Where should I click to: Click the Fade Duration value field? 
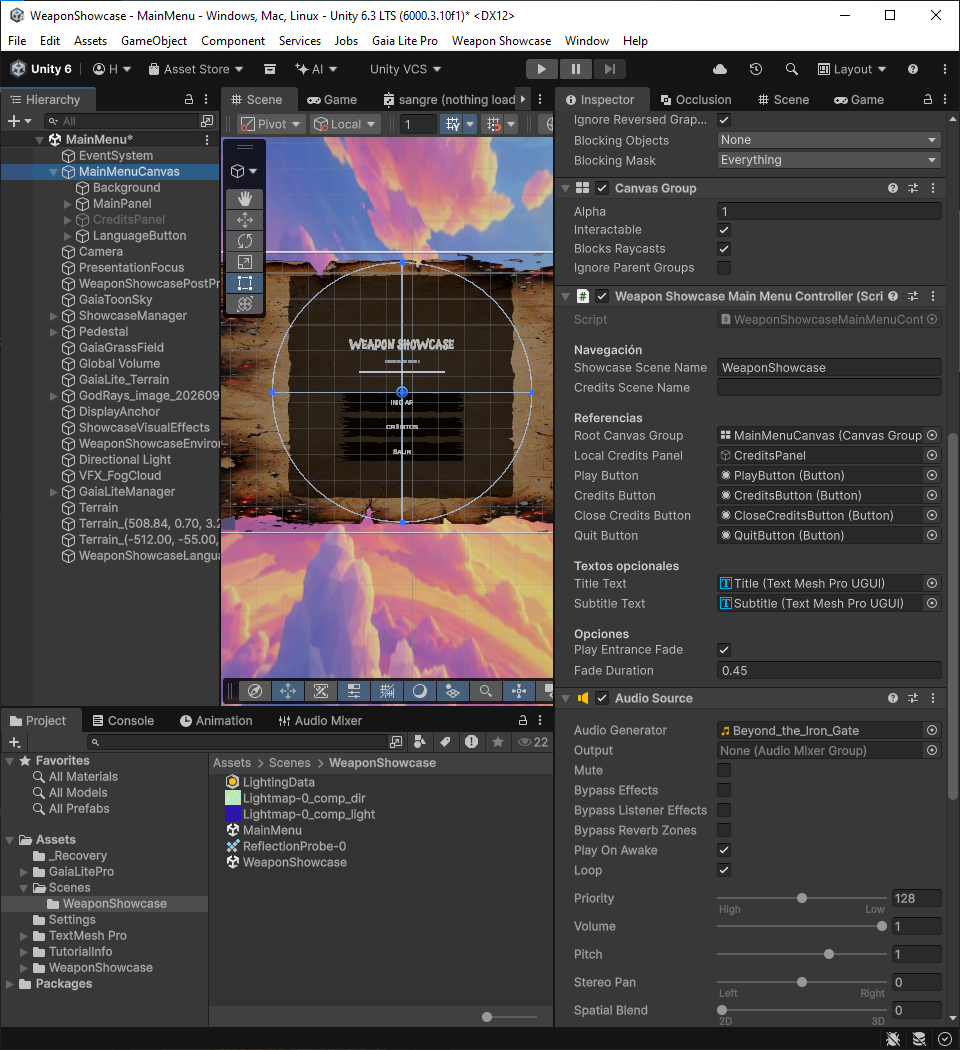pyautogui.click(x=829, y=670)
